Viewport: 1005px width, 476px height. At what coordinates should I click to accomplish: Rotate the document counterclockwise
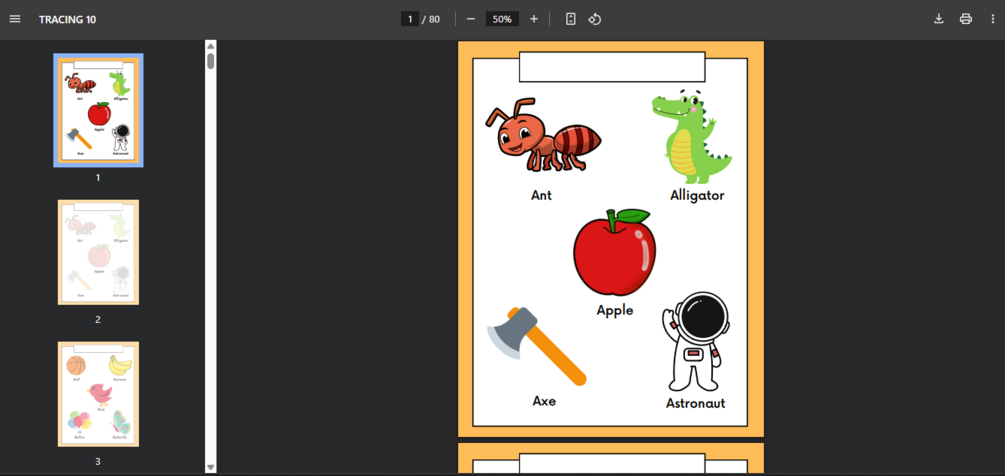pos(595,19)
